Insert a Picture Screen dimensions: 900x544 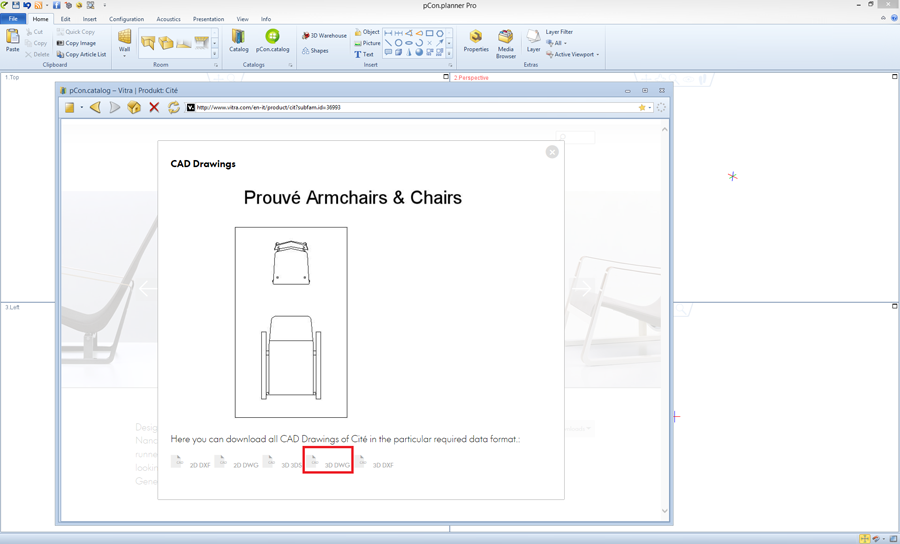coord(367,43)
